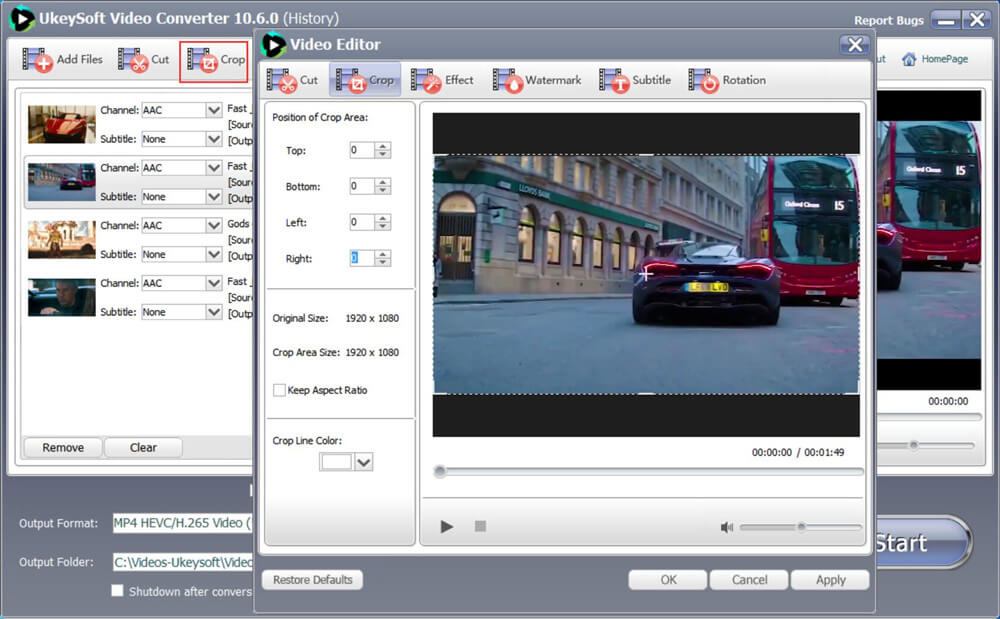The height and width of the screenshot is (619, 1000).
Task: Click the Report Bugs link
Action: pos(888,20)
